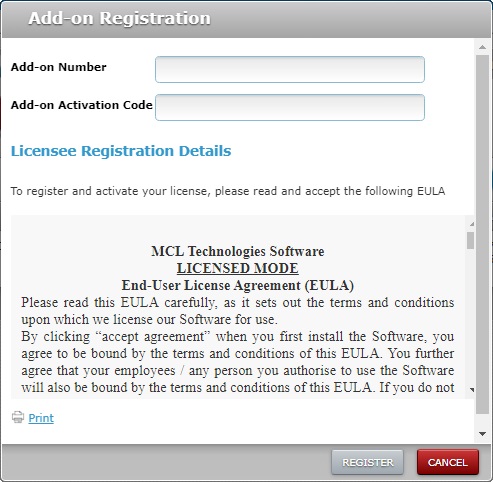Open the Print link for the EULA

click(41, 418)
